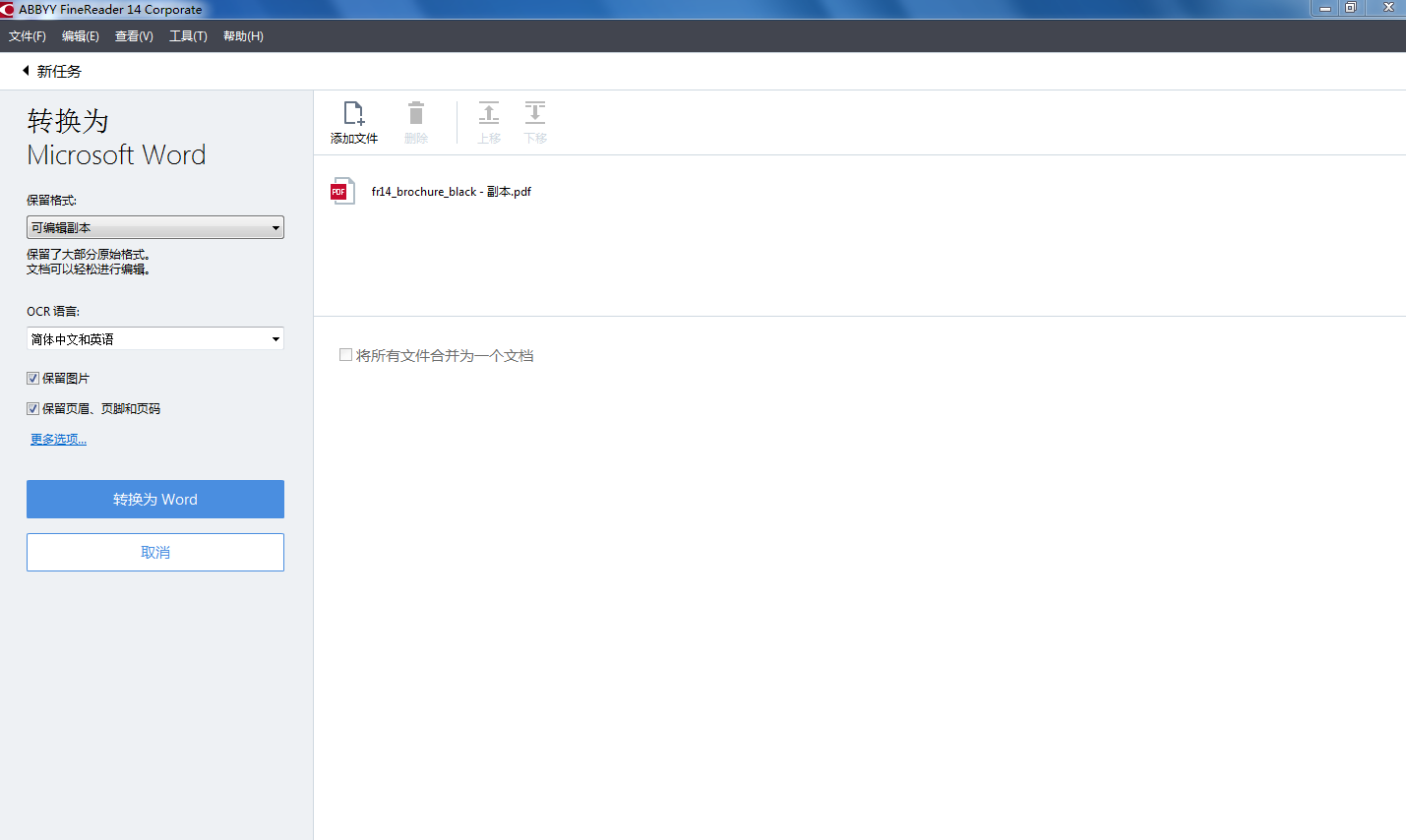Click the 转换为 Word button
The width and height of the screenshot is (1406, 840).
coord(154,499)
